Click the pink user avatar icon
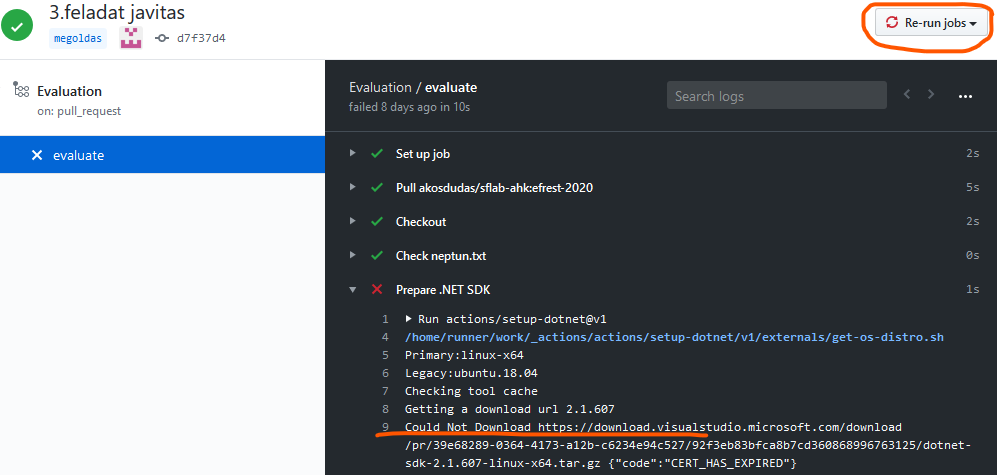This screenshot has height=475, width=997. [x=131, y=38]
